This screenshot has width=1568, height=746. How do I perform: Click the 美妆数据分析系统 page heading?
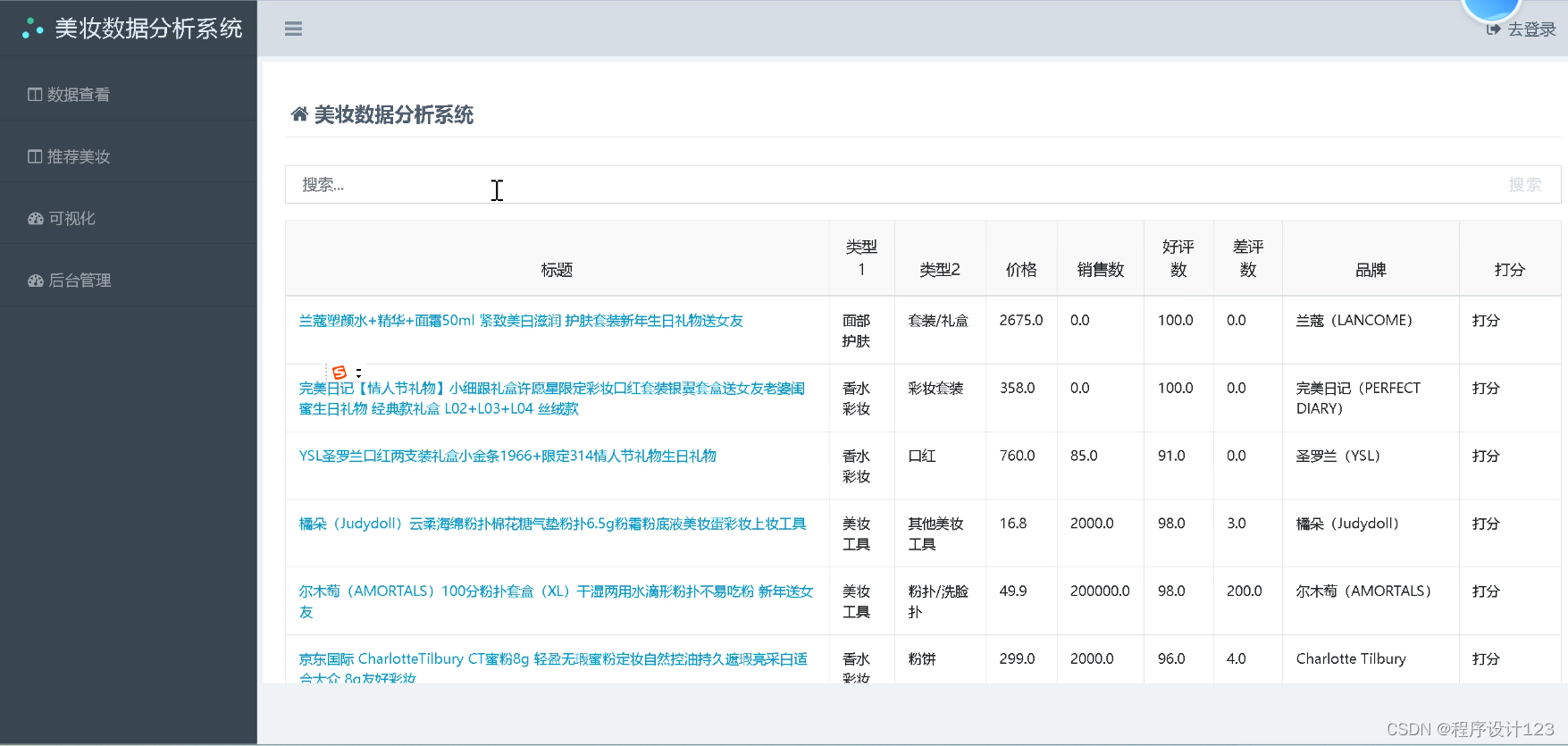point(394,114)
